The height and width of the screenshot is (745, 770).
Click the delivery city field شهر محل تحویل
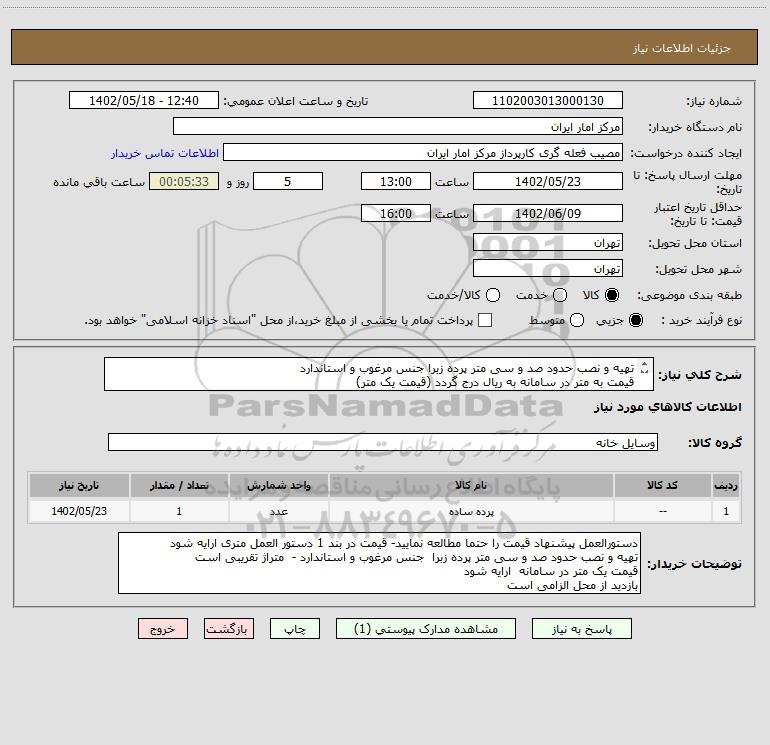tap(548, 269)
